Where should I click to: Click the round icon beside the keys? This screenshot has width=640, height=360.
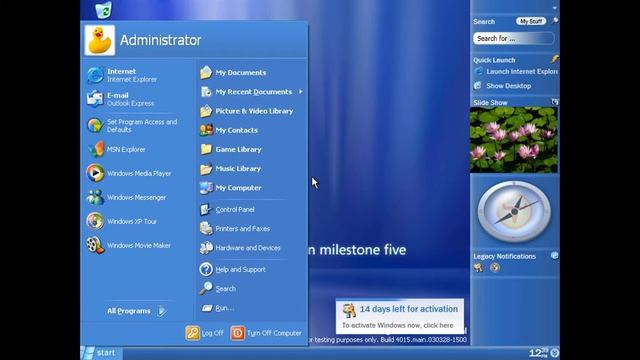495,267
